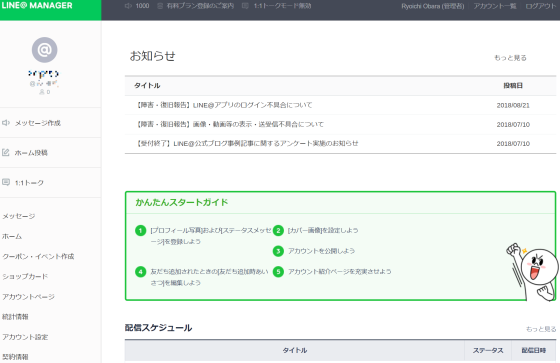Open カバー画像を設定しよう guide step

323,230
